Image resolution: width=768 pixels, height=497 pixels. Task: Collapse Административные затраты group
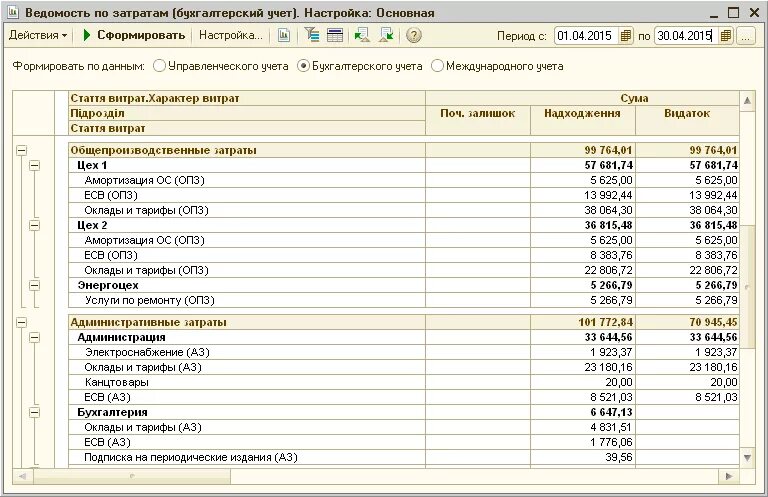point(22,322)
